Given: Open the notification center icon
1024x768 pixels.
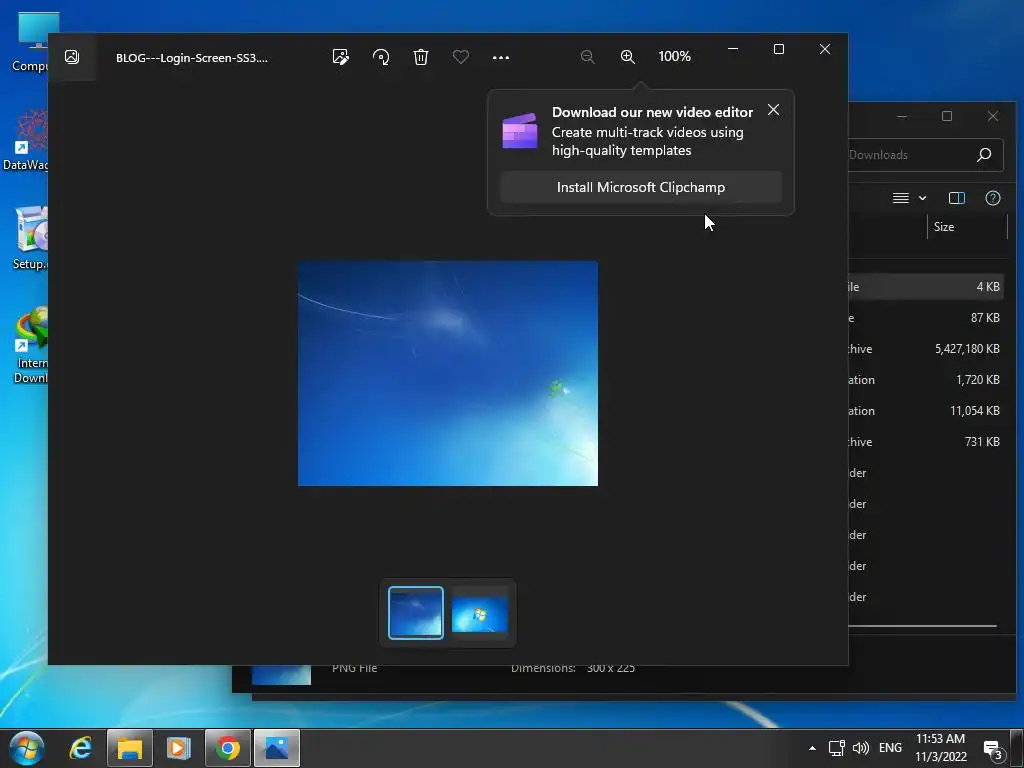Looking at the screenshot, I should 993,750.
